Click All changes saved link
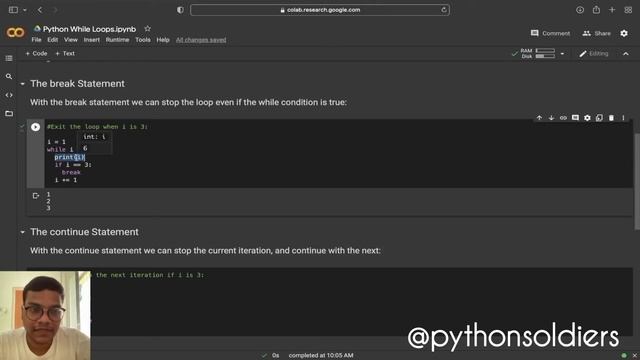The width and height of the screenshot is (640, 360). [x=201, y=40]
